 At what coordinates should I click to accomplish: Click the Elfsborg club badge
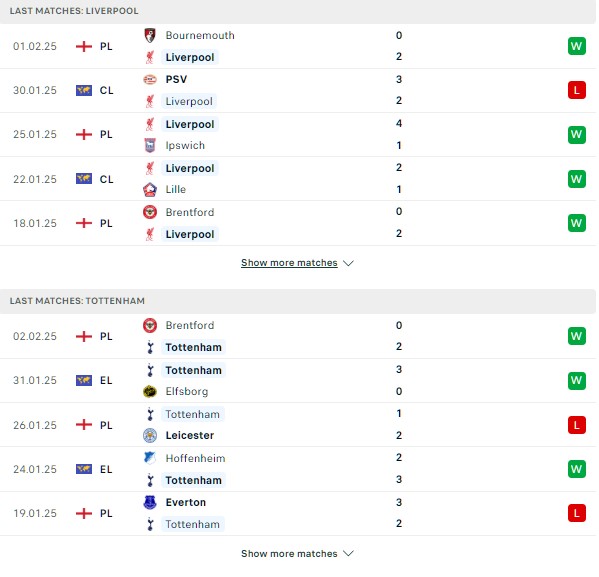[150, 391]
